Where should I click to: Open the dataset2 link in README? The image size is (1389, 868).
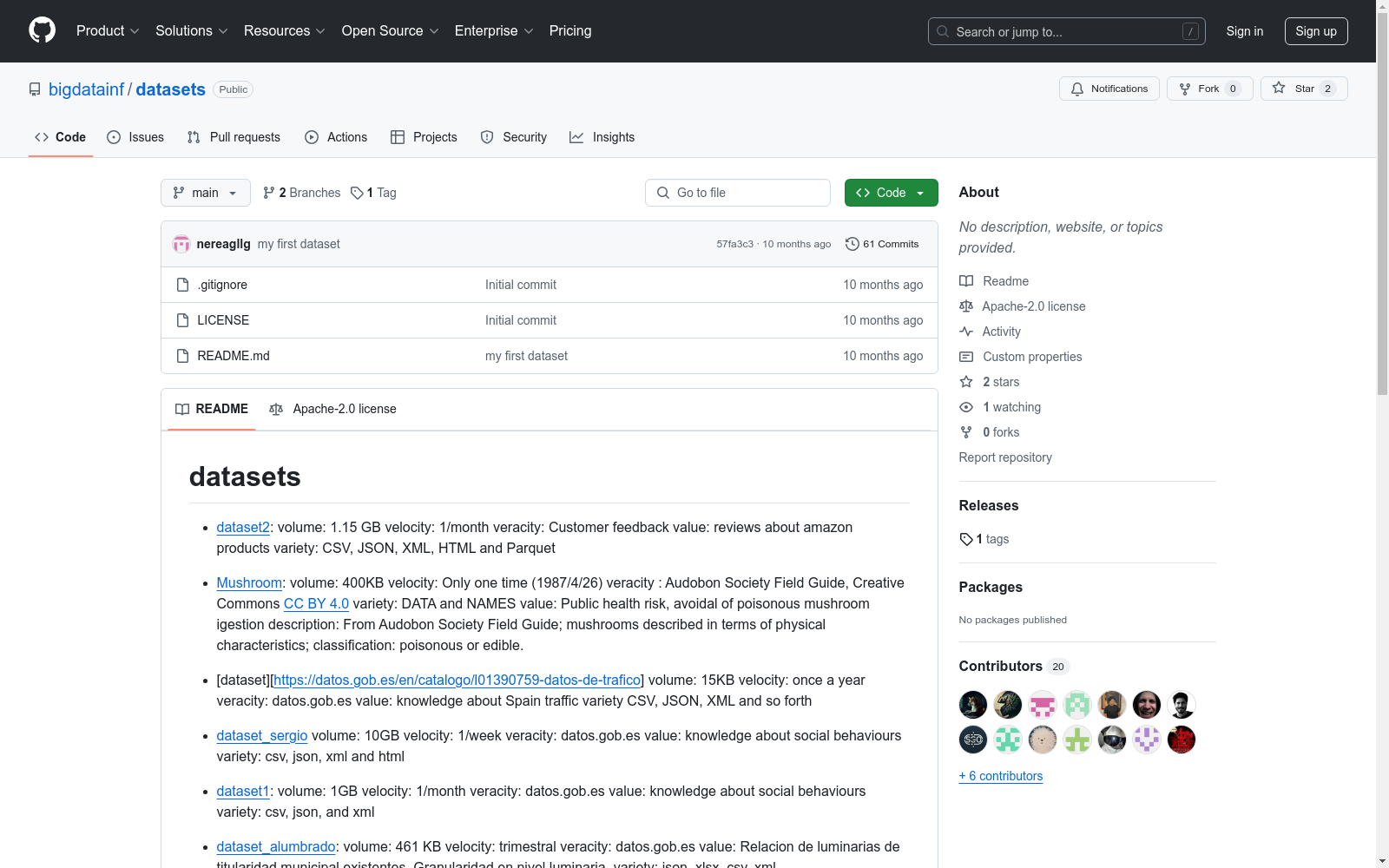(x=243, y=527)
